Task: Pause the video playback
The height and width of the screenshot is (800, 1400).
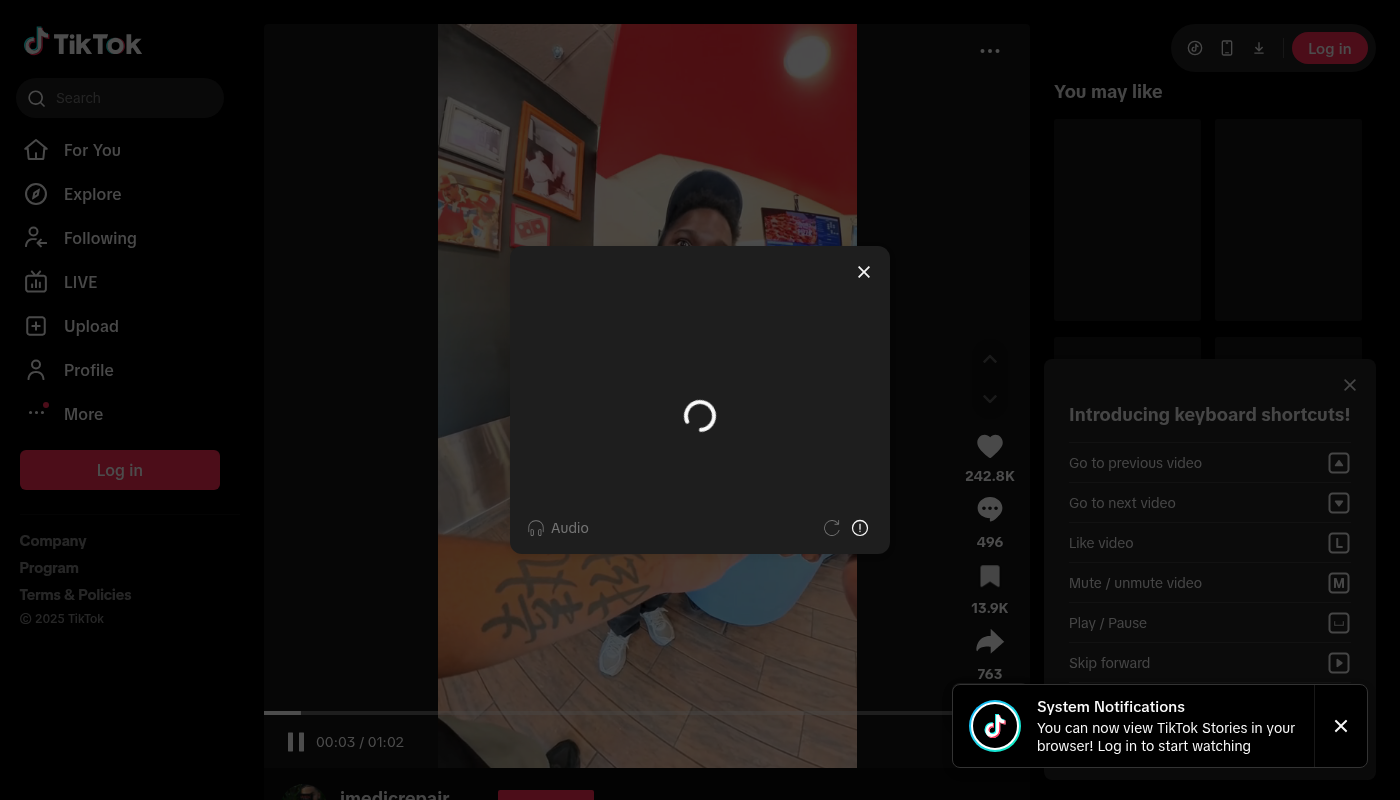Action: pos(296,742)
